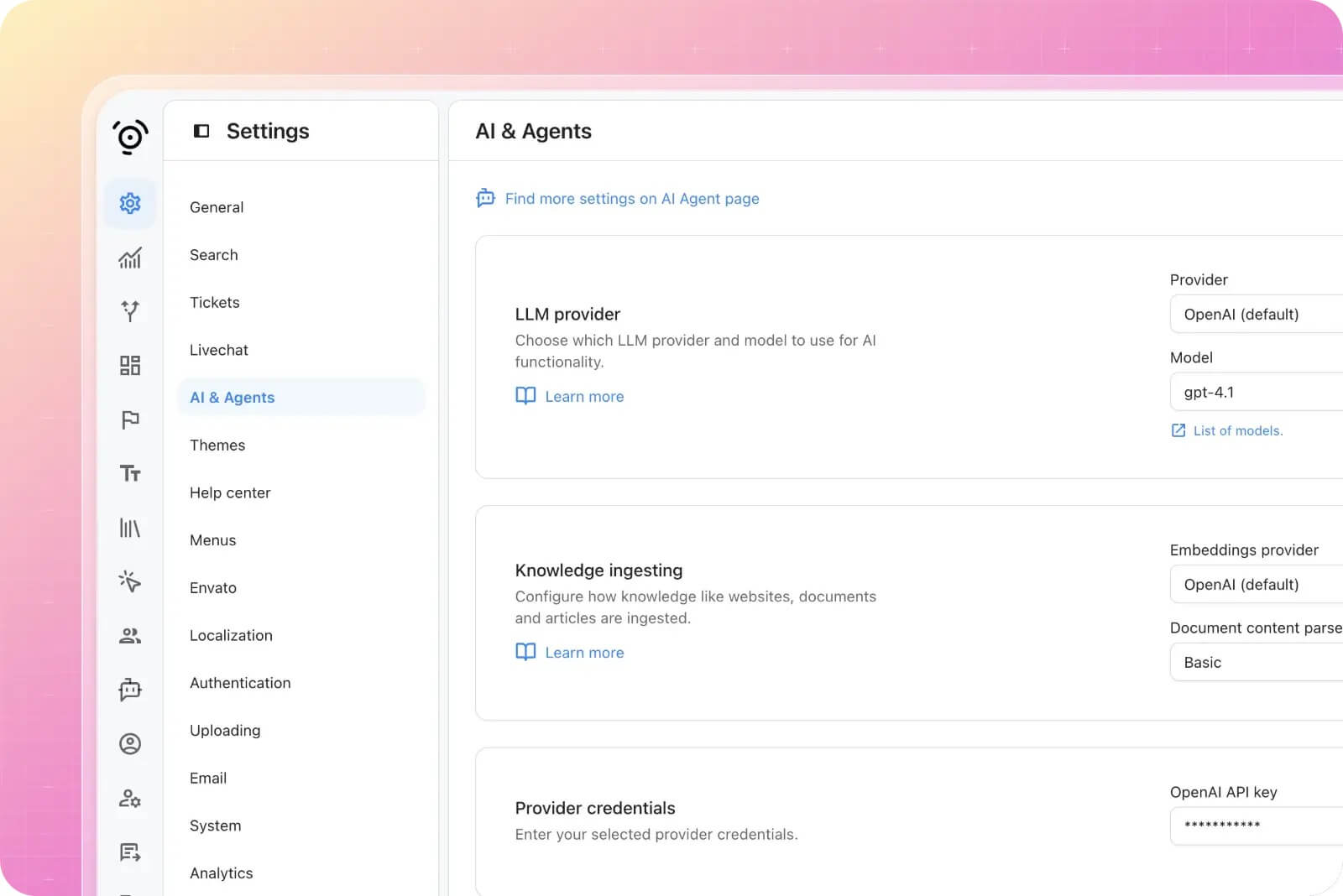
Task: Open the AI agent bot sidebar icon
Action: [x=130, y=690]
